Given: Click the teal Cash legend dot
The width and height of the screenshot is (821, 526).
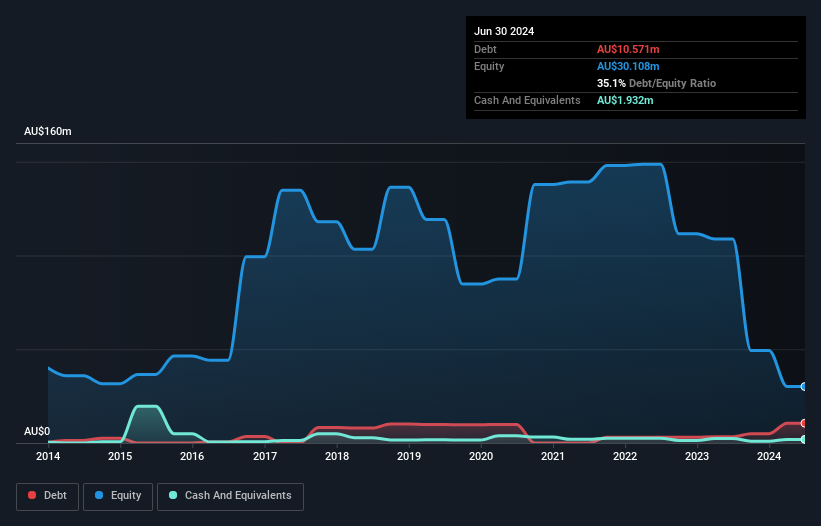Looking at the screenshot, I should click(x=173, y=495).
